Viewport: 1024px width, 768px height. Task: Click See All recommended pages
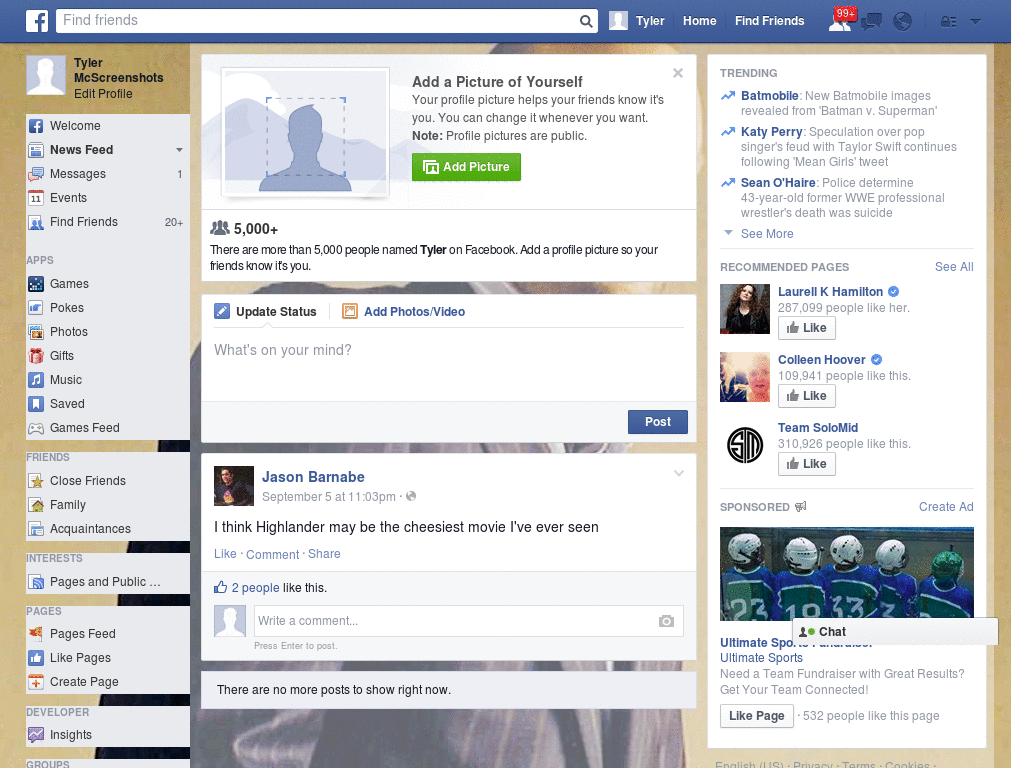(953, 266)
